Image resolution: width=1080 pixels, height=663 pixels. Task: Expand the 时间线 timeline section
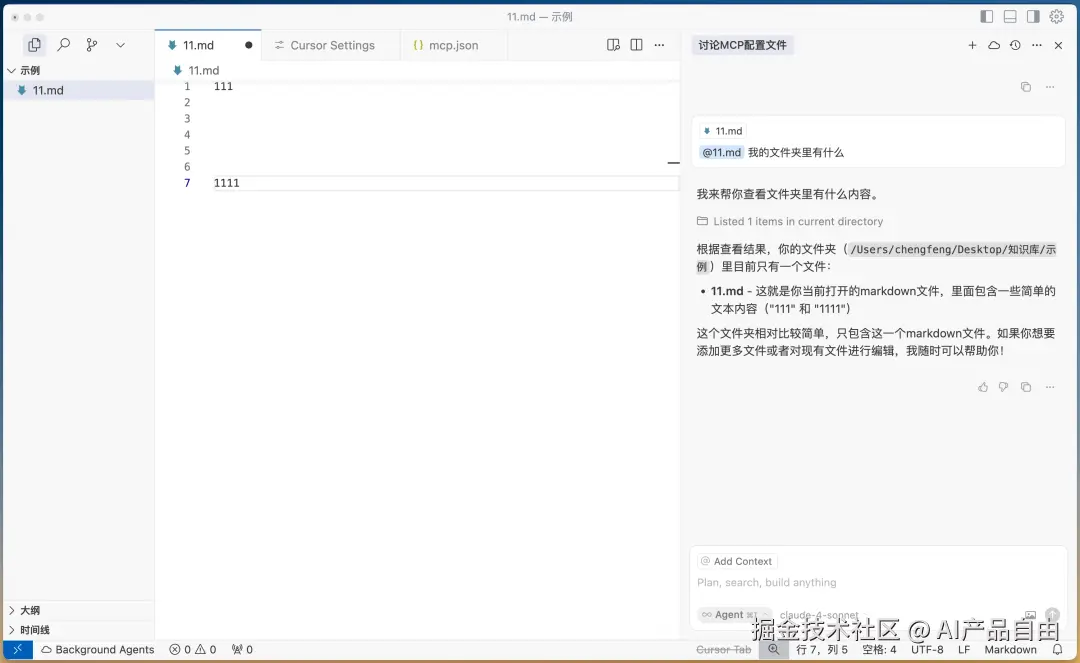tap(78, 630)
